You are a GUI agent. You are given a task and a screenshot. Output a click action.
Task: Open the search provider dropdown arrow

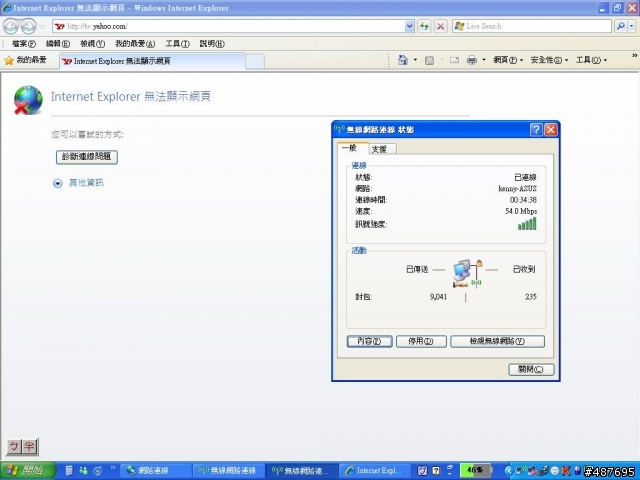tap(631, 27)
